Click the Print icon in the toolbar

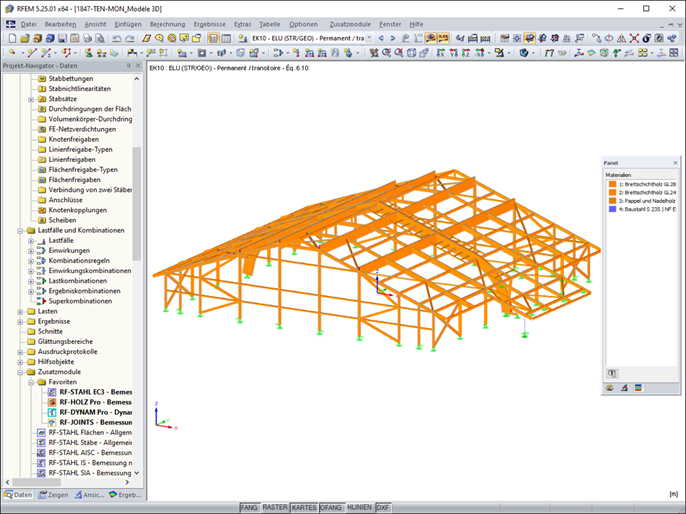[x=88, y=38]
